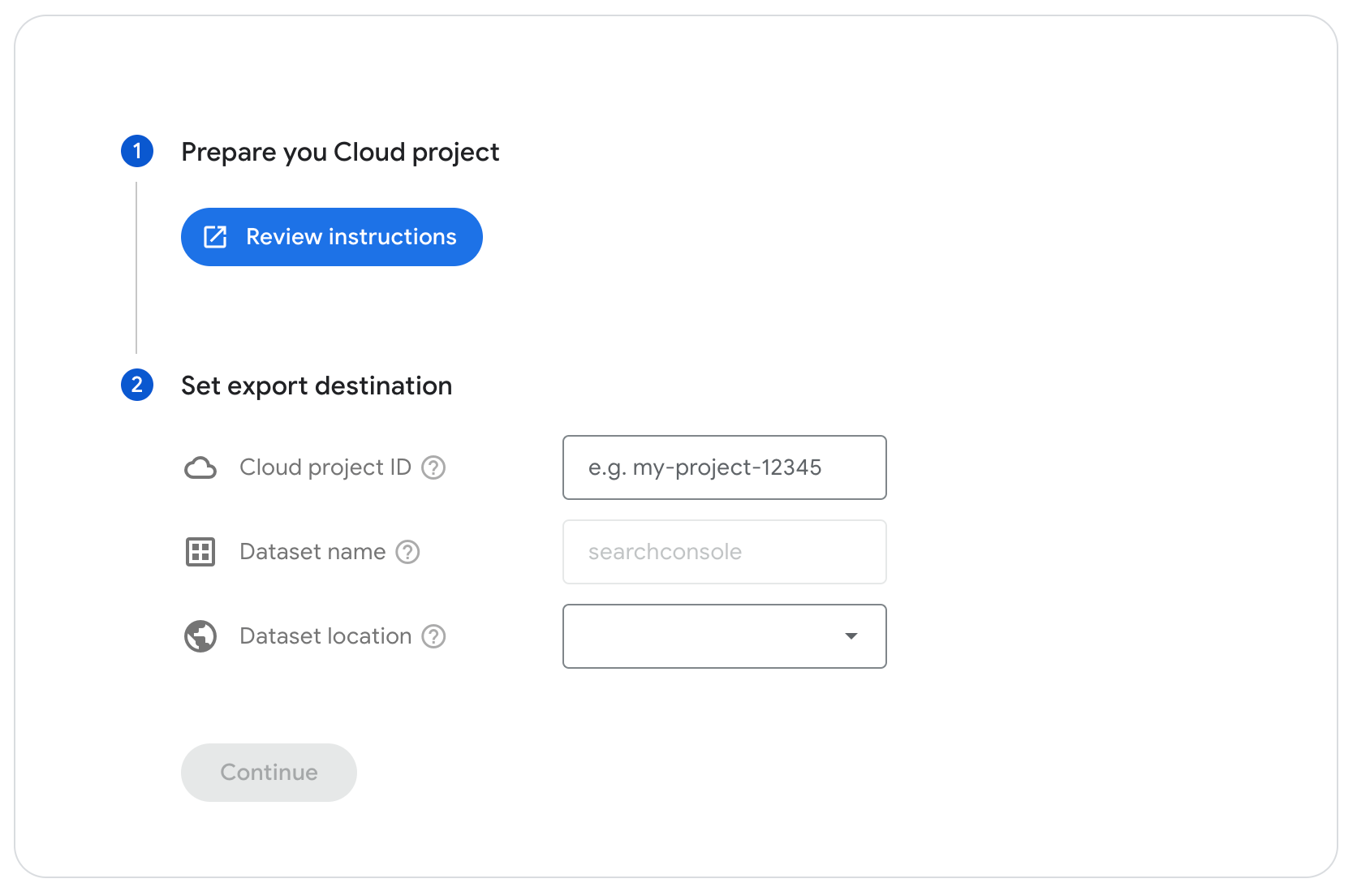Image resolution: width=1357 pixels, height=896 pixels.
Task: Click the dataset grid icon beside Dataset name
Action: pyautogui.click(x=200, y=552)
